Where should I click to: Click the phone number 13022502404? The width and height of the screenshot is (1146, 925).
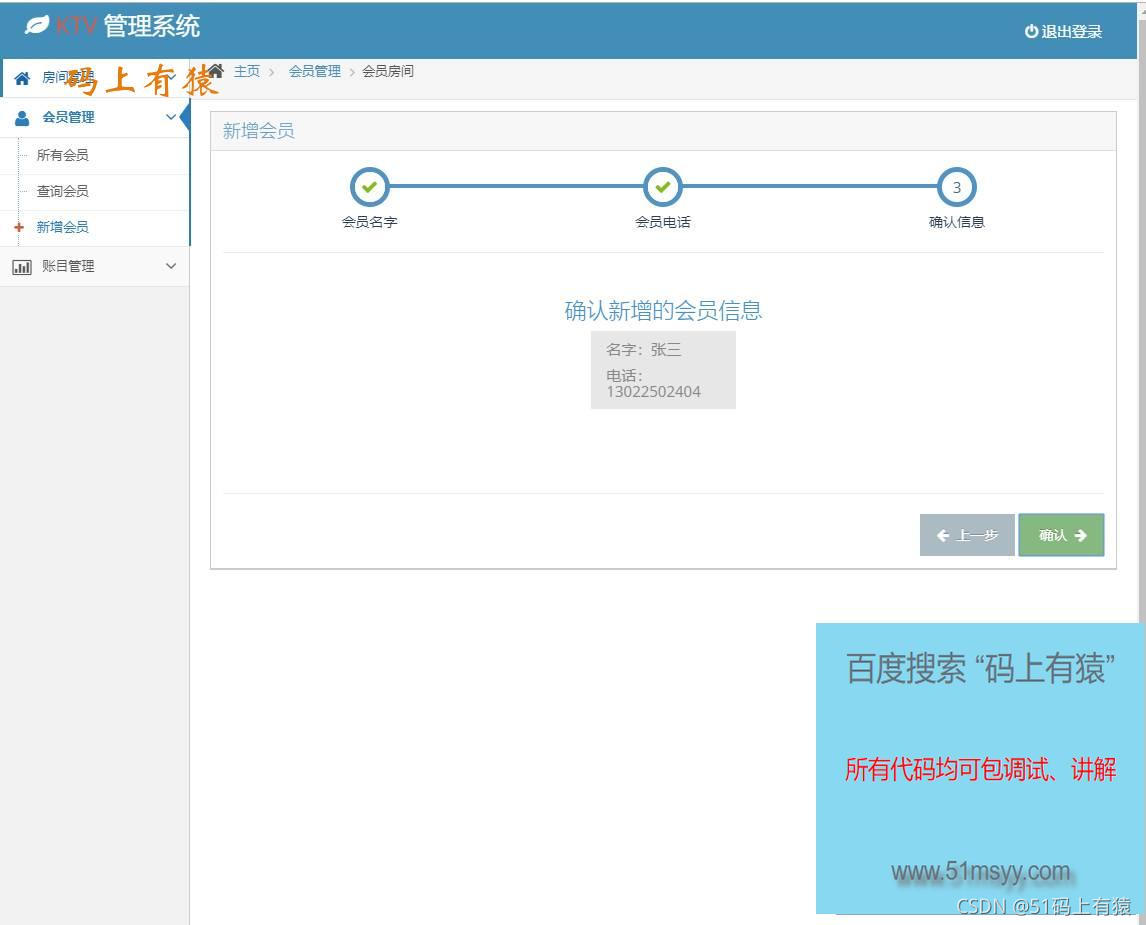[653, 392]
